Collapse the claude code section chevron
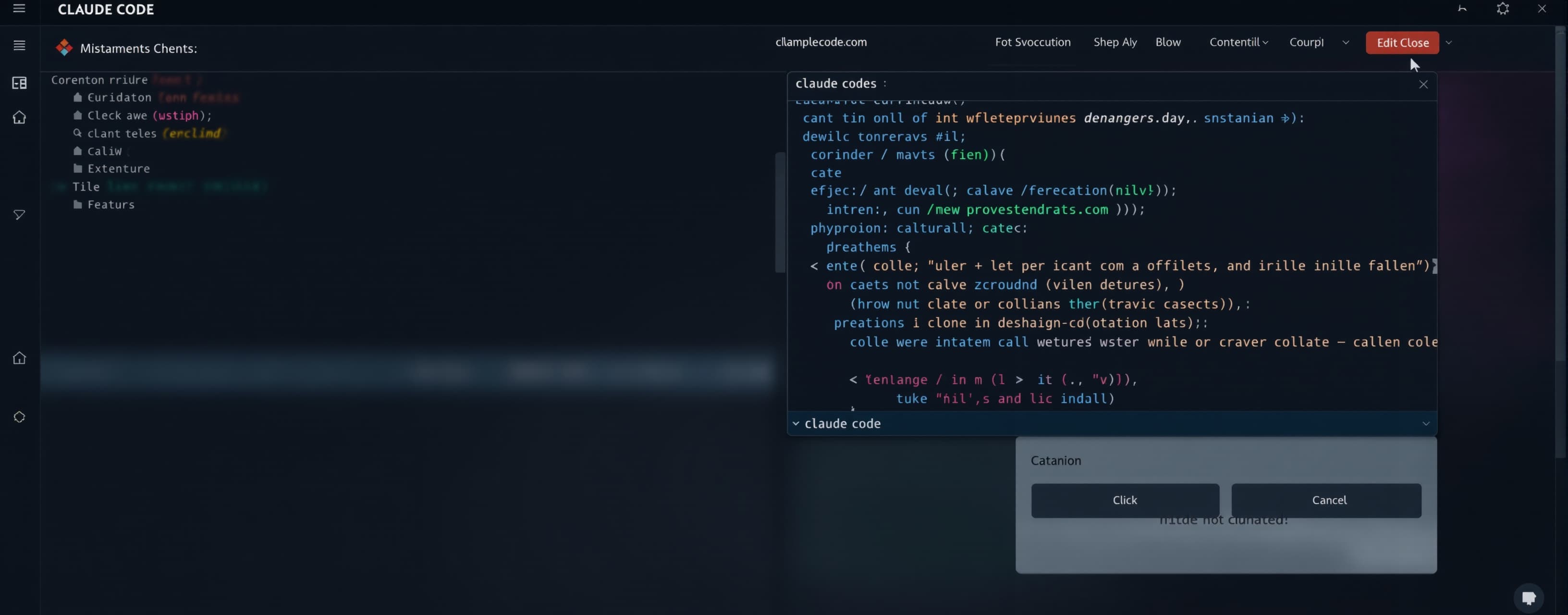Image resolution: width=1568 pixels, height=615 pixels. pyautogui.click(x=796, y=423)
